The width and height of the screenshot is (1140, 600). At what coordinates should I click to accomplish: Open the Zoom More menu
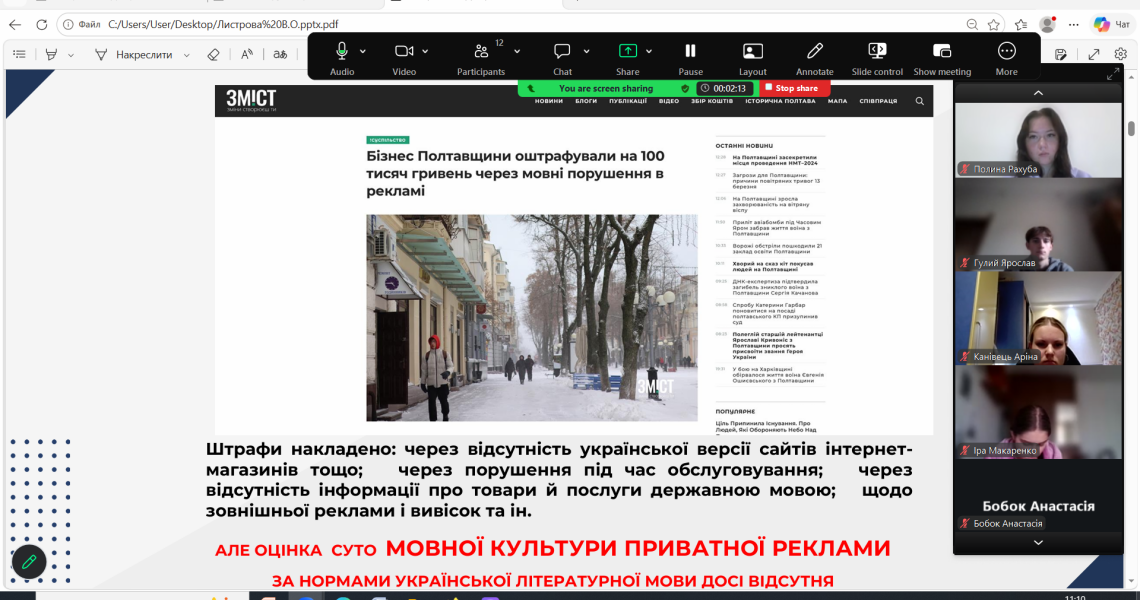(1006, 51)
